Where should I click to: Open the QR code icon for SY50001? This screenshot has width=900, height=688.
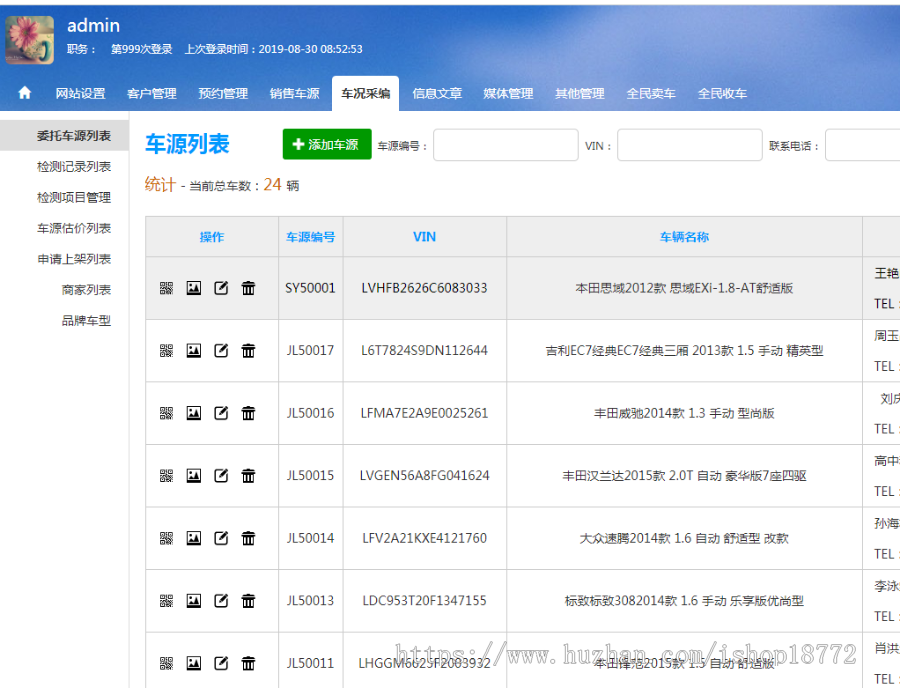[x=166, y=287]
